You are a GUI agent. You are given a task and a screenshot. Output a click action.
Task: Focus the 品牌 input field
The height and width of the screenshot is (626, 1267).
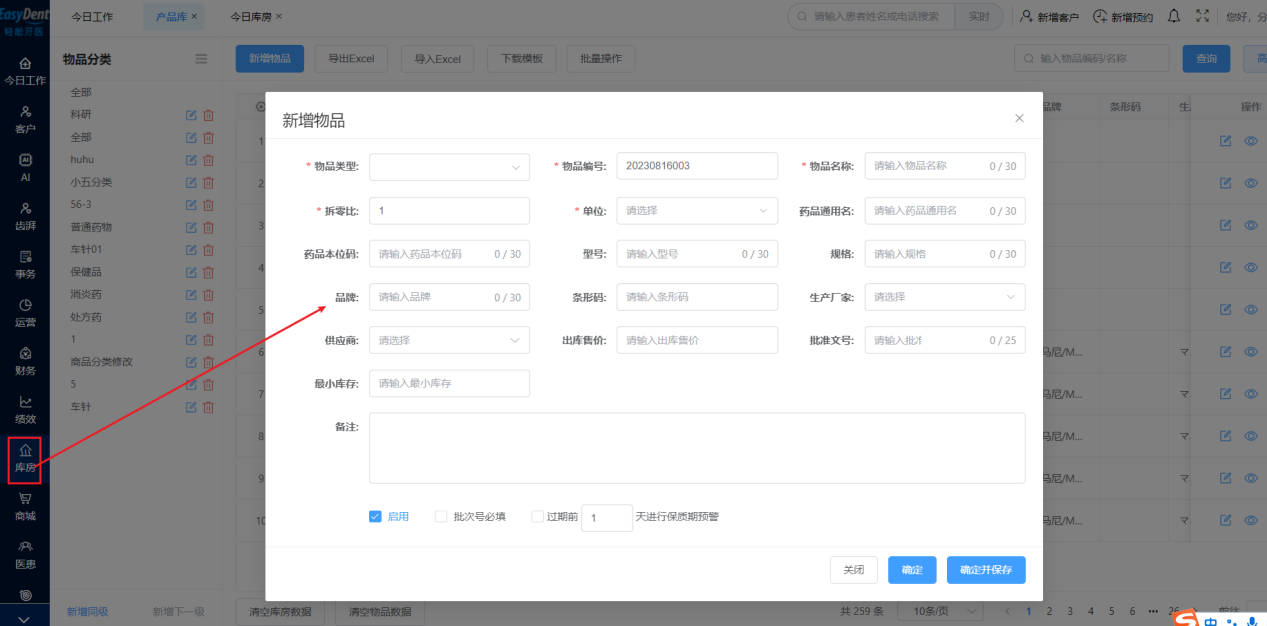pyautogui.click(x=449, y=297)
